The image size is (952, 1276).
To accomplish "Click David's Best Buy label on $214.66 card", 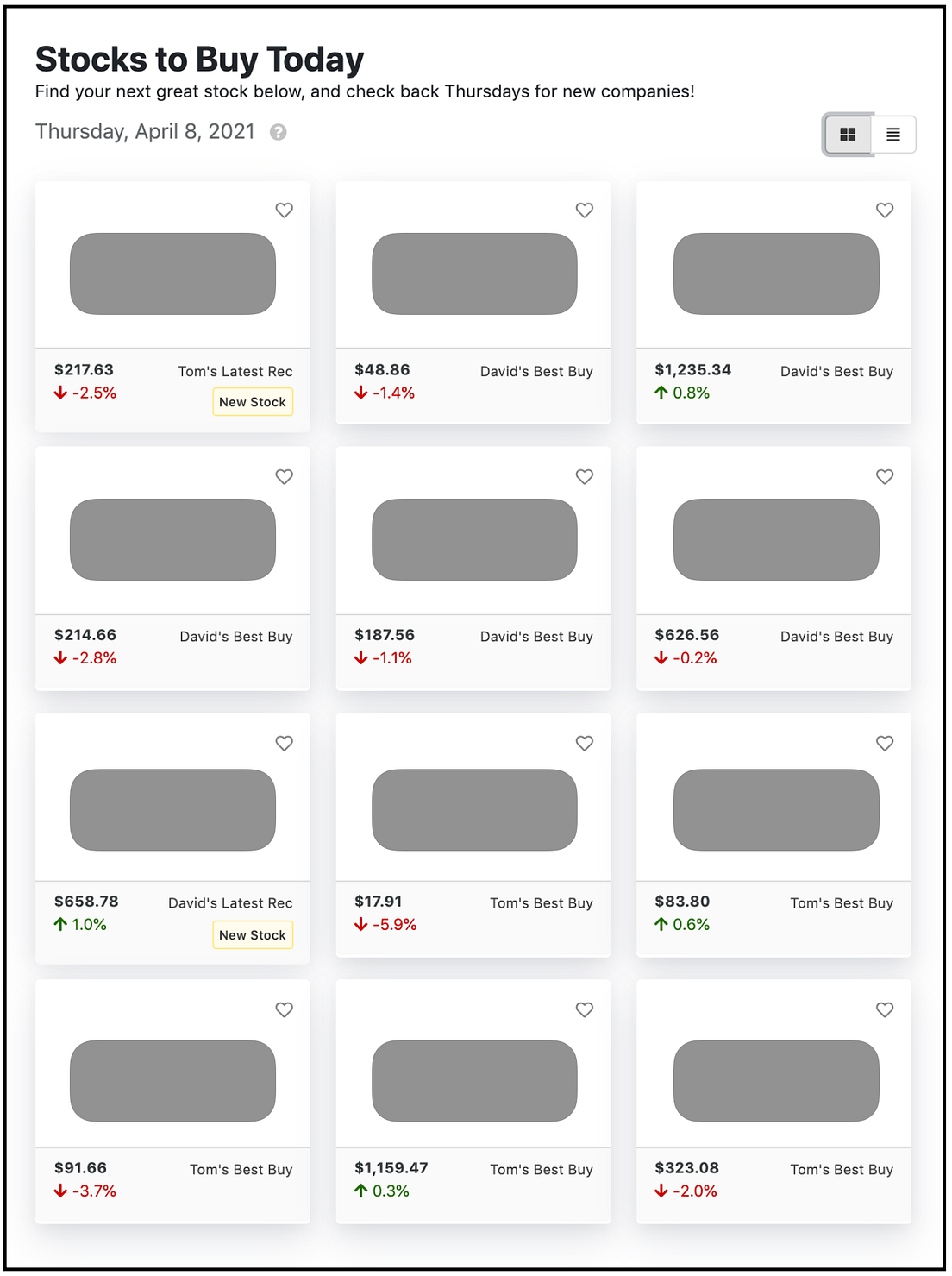I will point(235,636).
